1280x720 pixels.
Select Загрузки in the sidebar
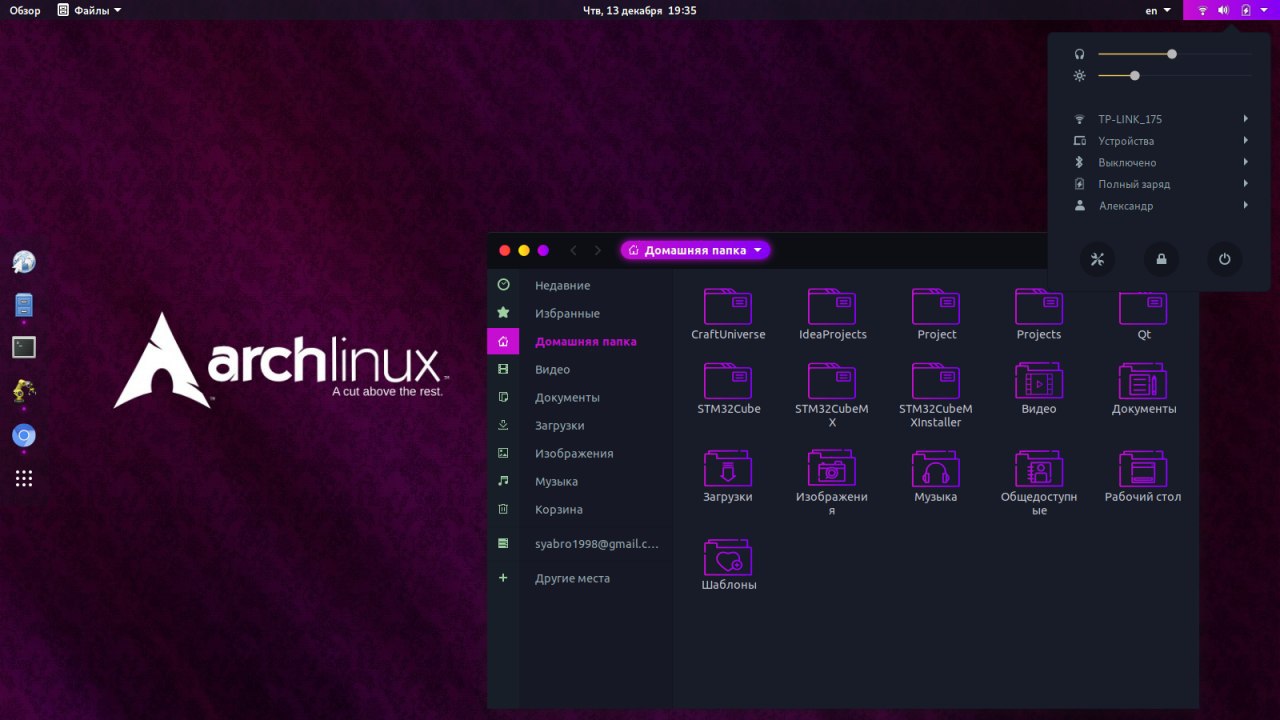[x=580, y=426]
